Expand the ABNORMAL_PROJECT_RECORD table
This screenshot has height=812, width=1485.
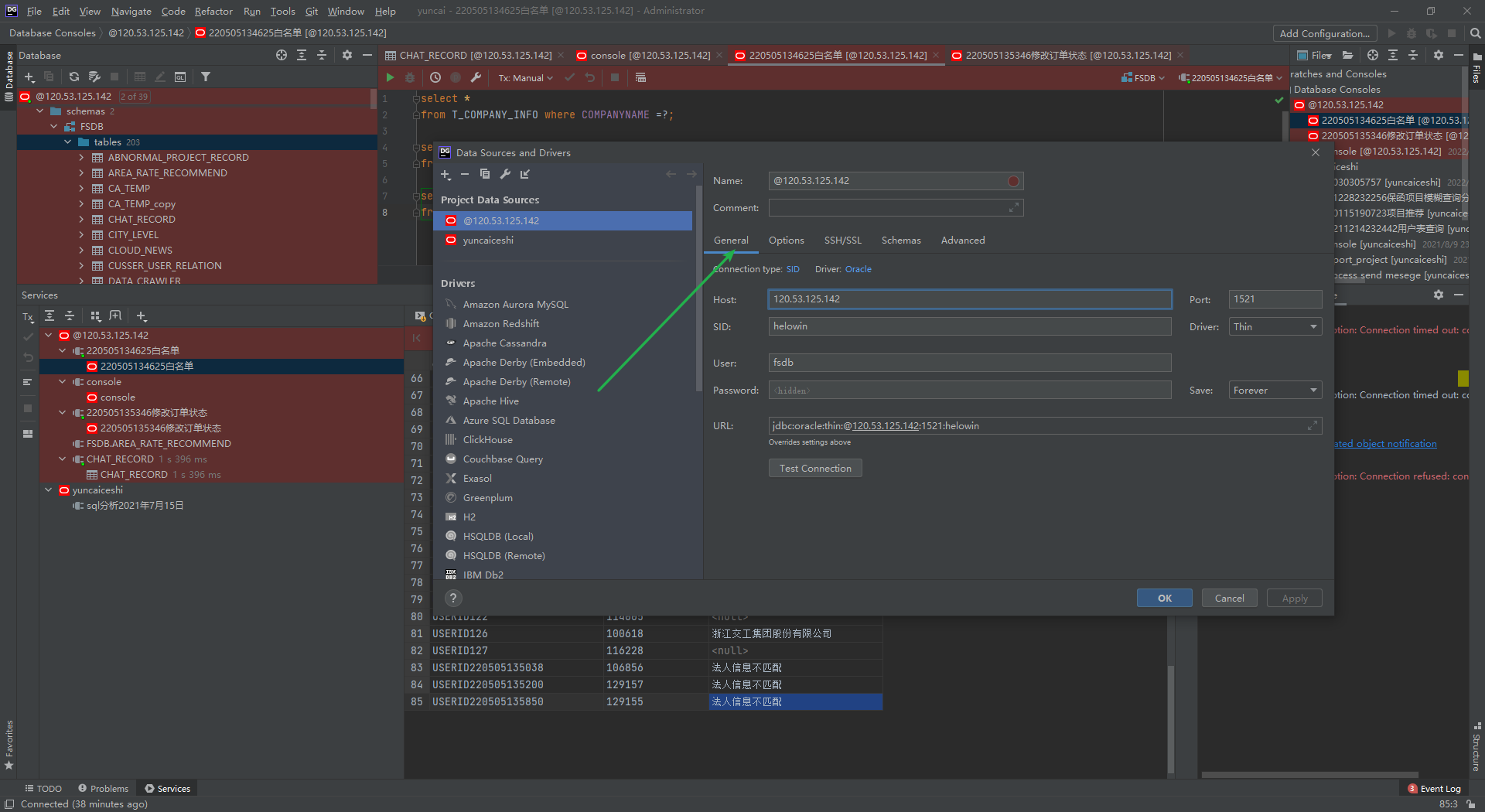(82, 158)
